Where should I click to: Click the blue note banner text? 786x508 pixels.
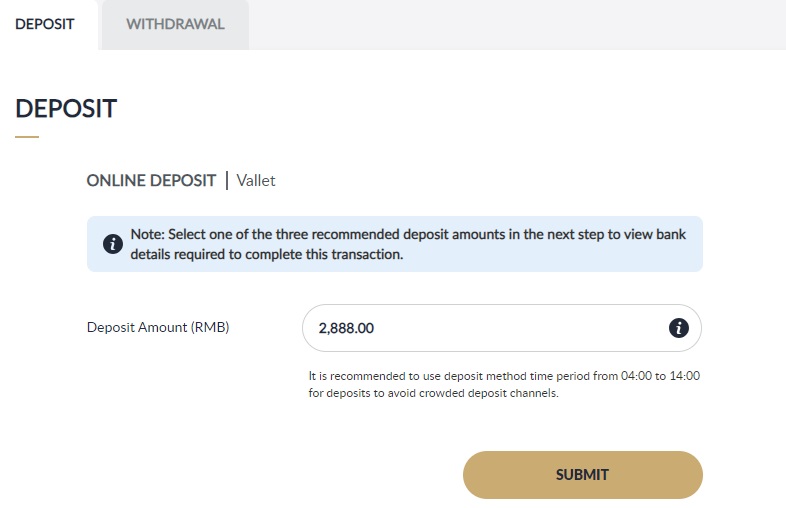click(x=415, y=244)
